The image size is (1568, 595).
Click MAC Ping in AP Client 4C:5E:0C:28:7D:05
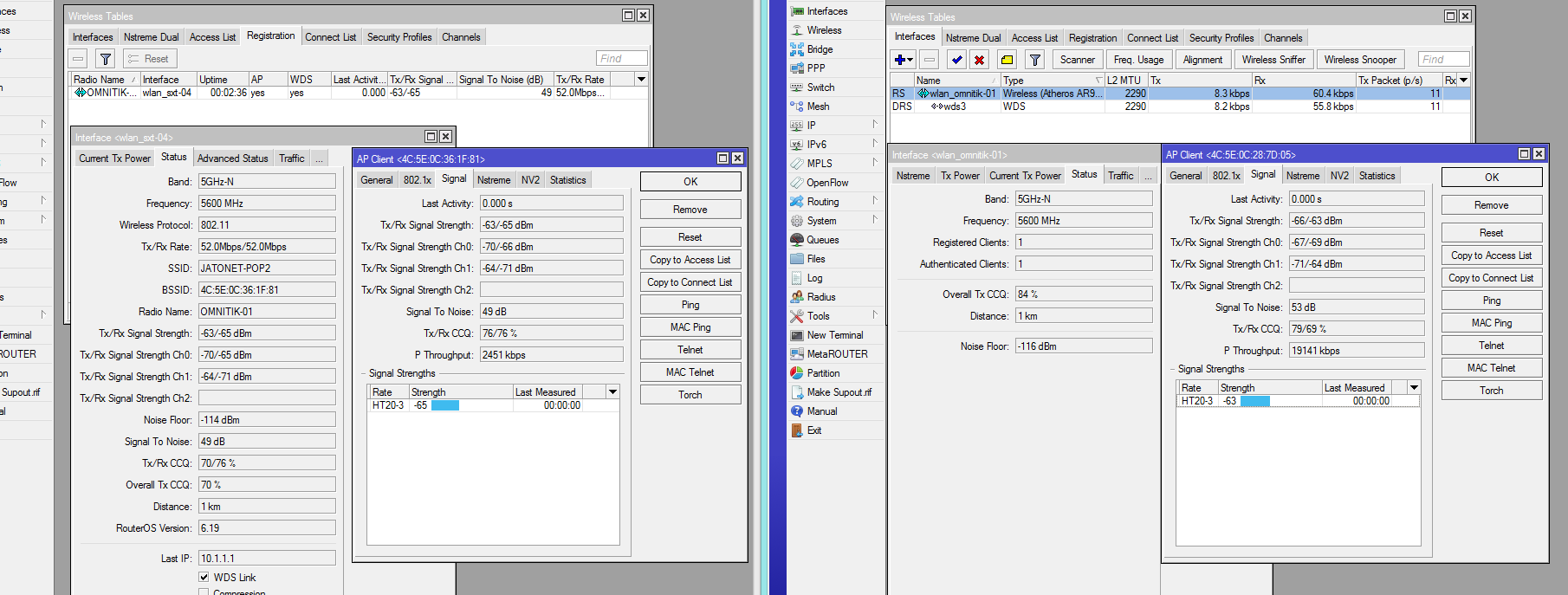tap(1492, 323)
